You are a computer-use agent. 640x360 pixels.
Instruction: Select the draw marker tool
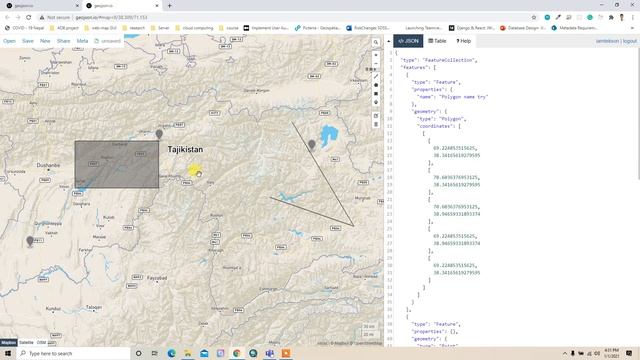pos(376,102)
